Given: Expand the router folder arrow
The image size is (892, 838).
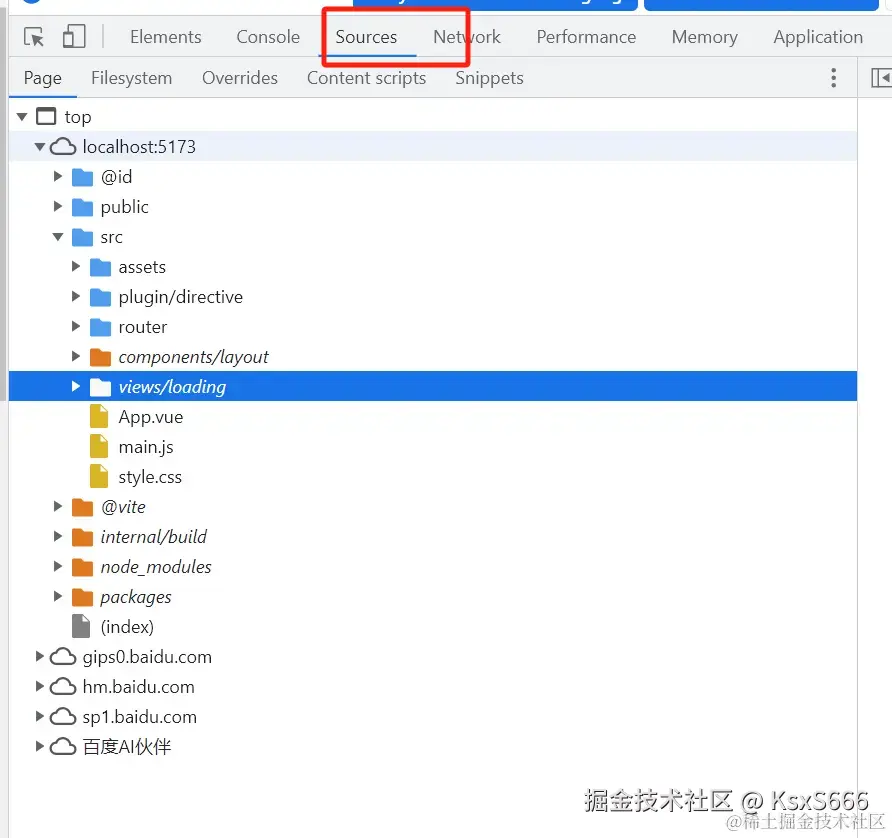Looking at the screenshot, I should (x=76, y=327).
